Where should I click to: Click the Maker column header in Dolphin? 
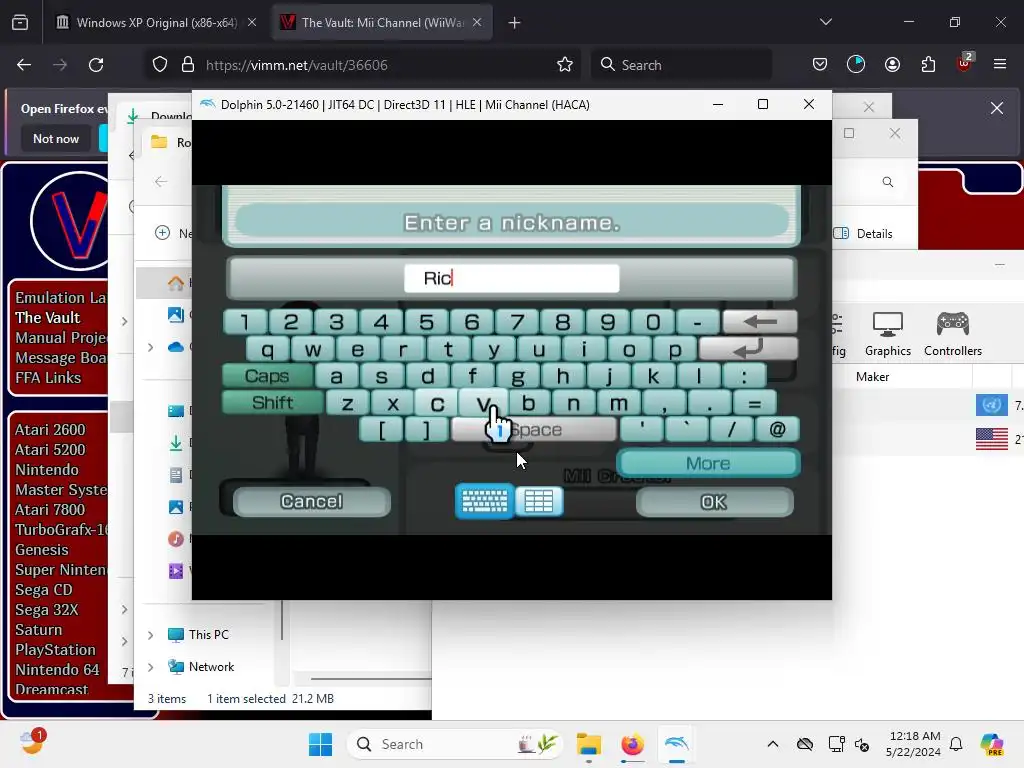[872, 377]
